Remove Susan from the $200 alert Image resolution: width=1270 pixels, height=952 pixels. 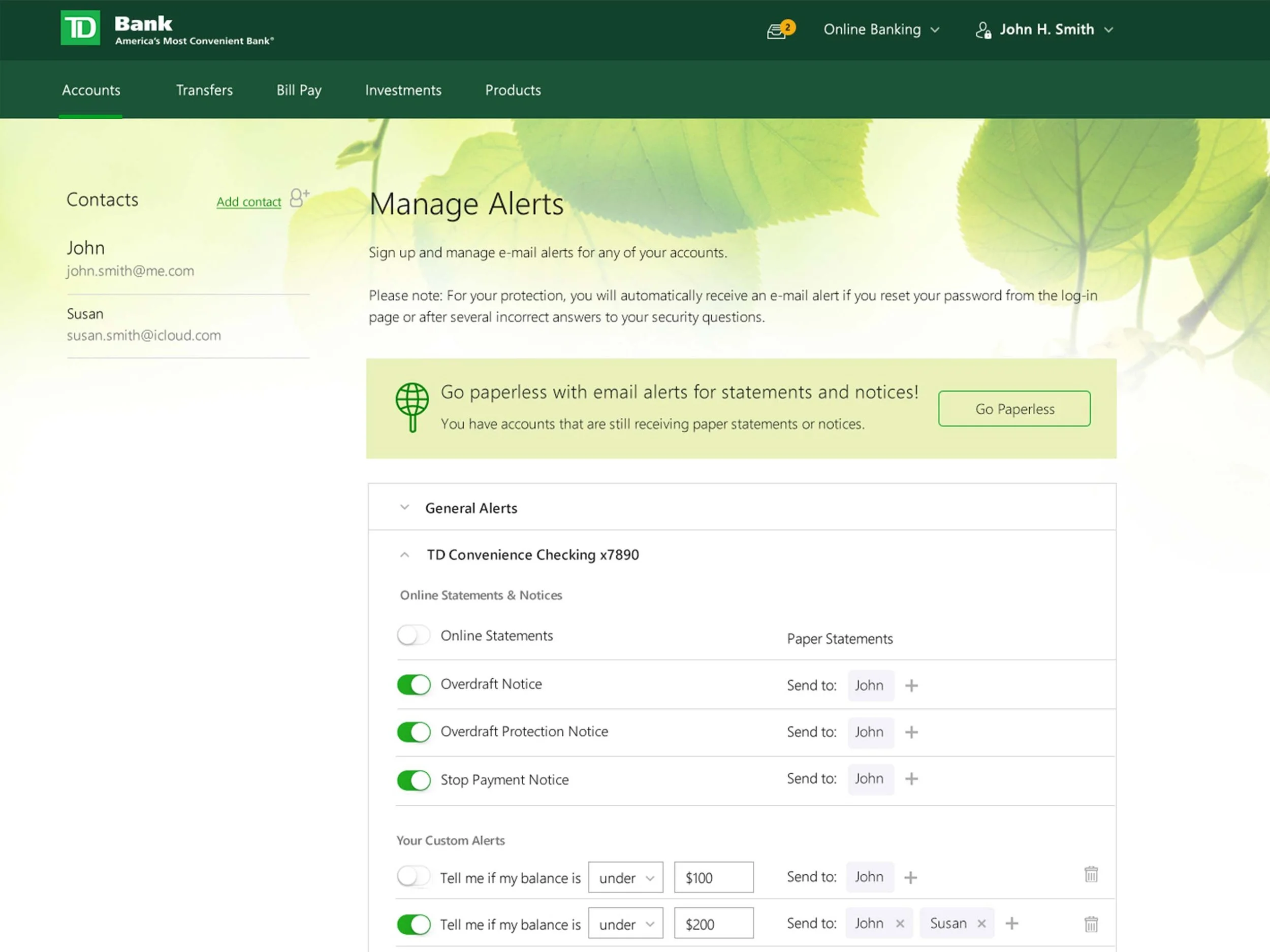click(x=981, y=924)
